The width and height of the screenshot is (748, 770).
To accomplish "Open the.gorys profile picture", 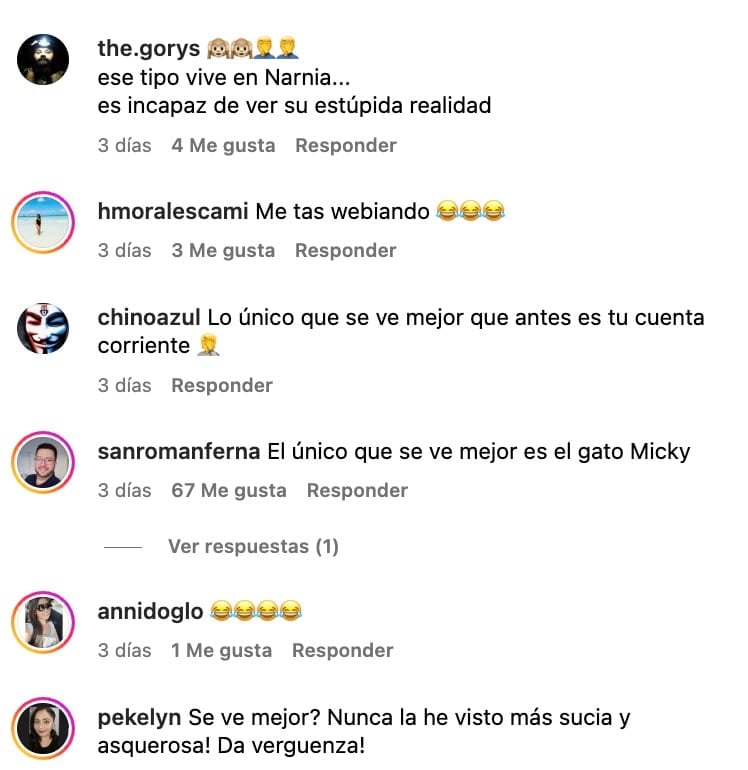I will 43,59.
